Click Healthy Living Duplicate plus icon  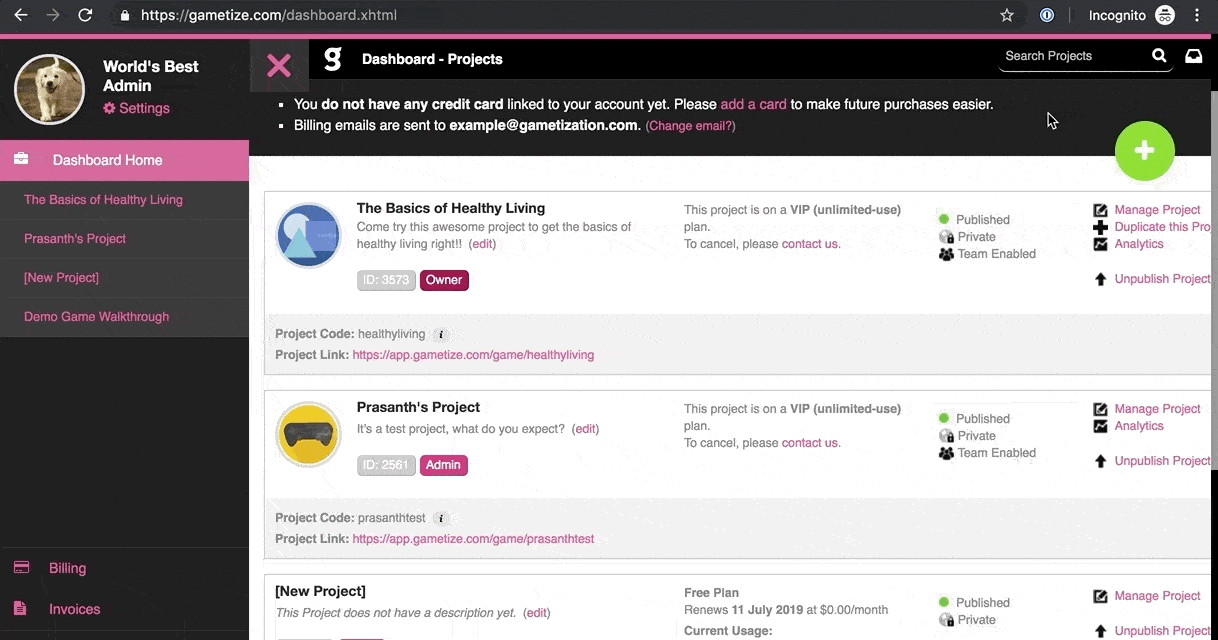(x=1100, y=227)
